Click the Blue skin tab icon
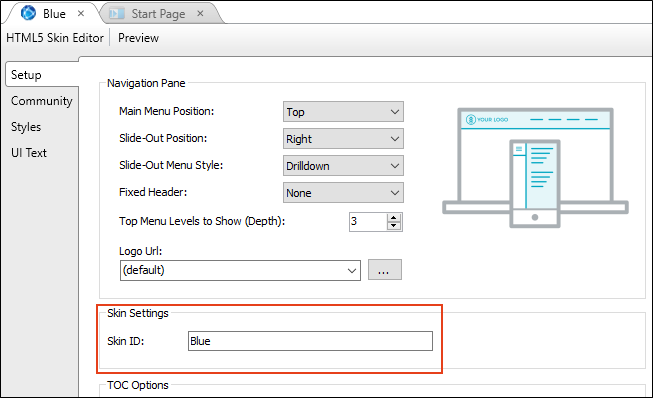Screen dimensions: 653x398 pyautogui.click(x=28, y=13)
